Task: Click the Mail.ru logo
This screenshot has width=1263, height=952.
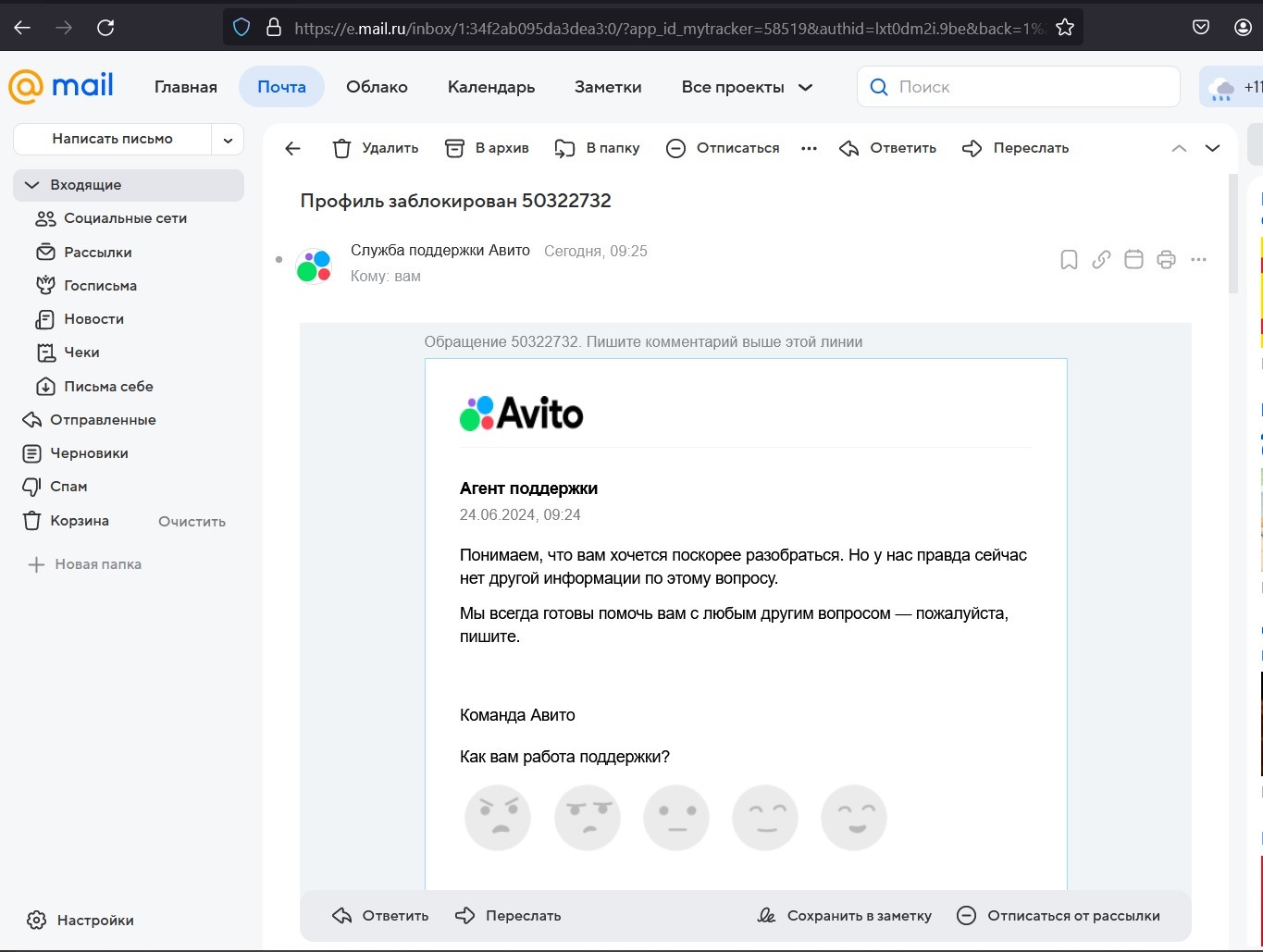Action: pyautogui.click(x=61, y=87)
